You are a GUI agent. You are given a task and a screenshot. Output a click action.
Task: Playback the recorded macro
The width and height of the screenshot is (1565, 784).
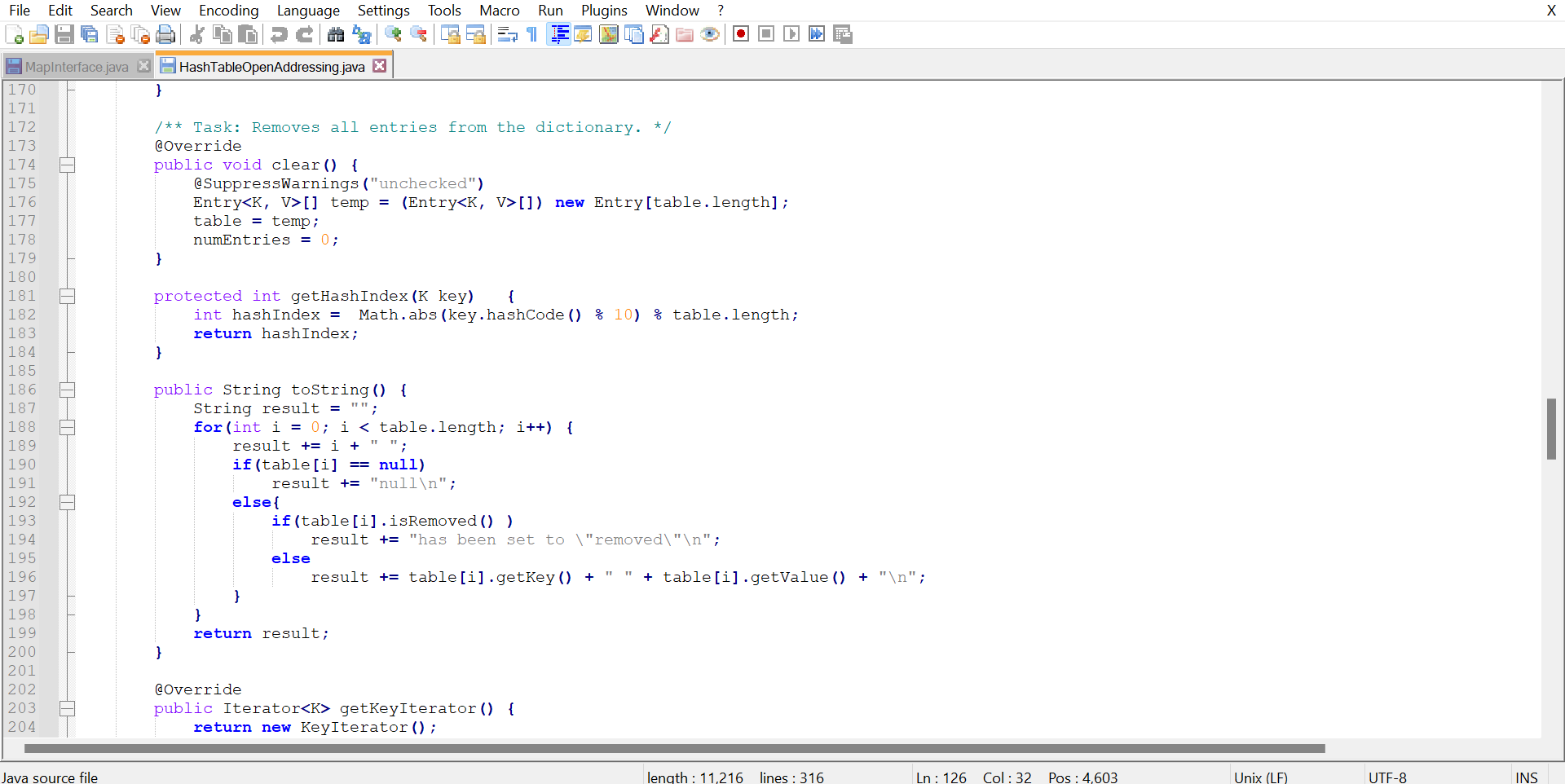click(791, 33)
